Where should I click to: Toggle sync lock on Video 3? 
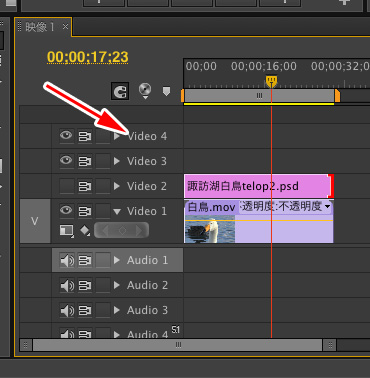pyautogui.click(x=85, y=161)
